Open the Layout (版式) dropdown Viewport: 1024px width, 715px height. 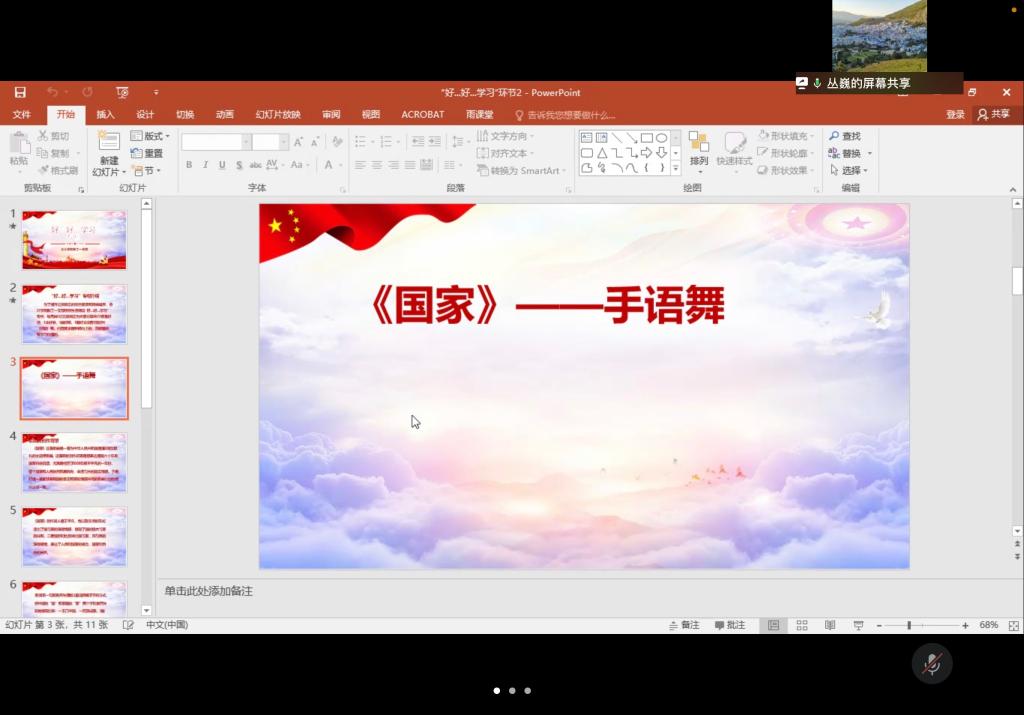pos(151,136)
